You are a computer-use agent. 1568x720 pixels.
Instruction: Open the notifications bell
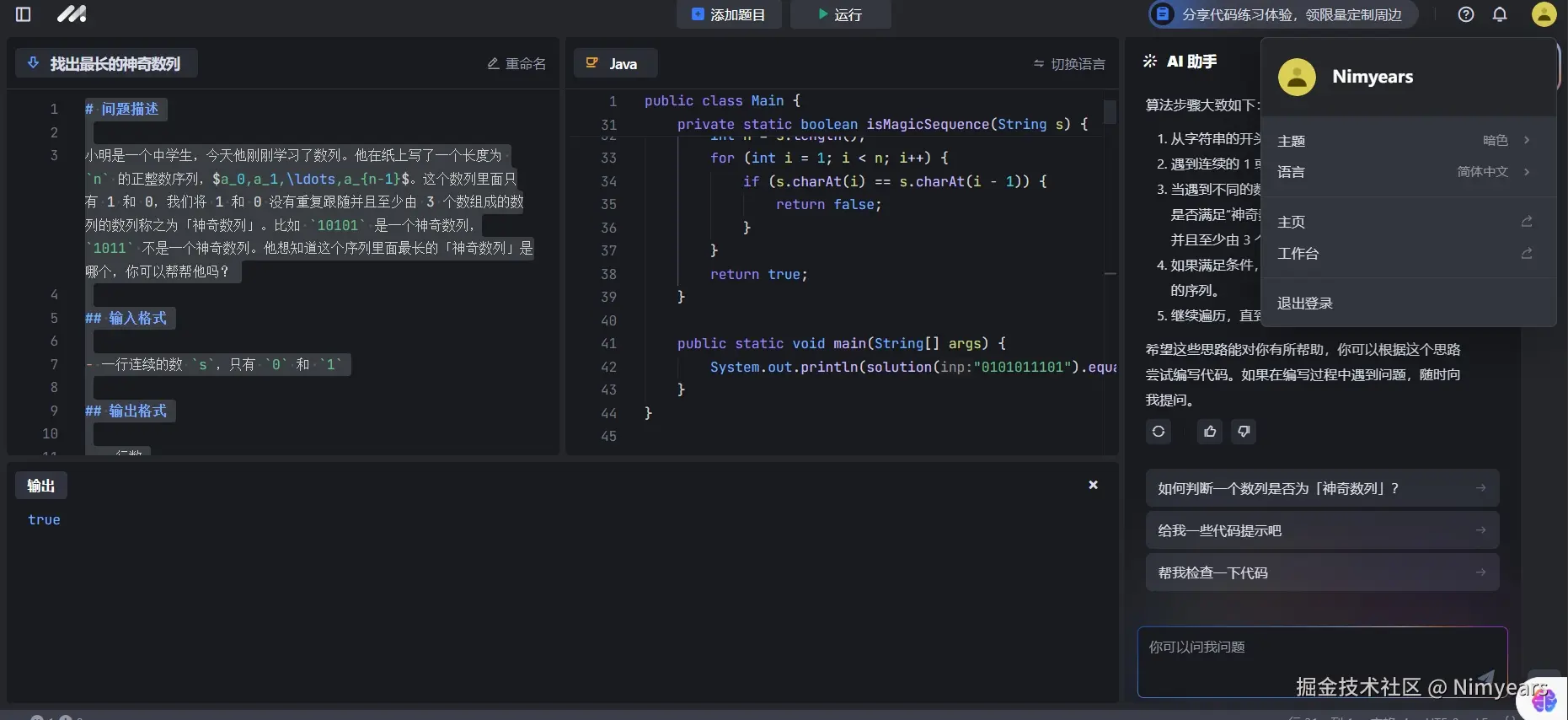[1500, 14]
